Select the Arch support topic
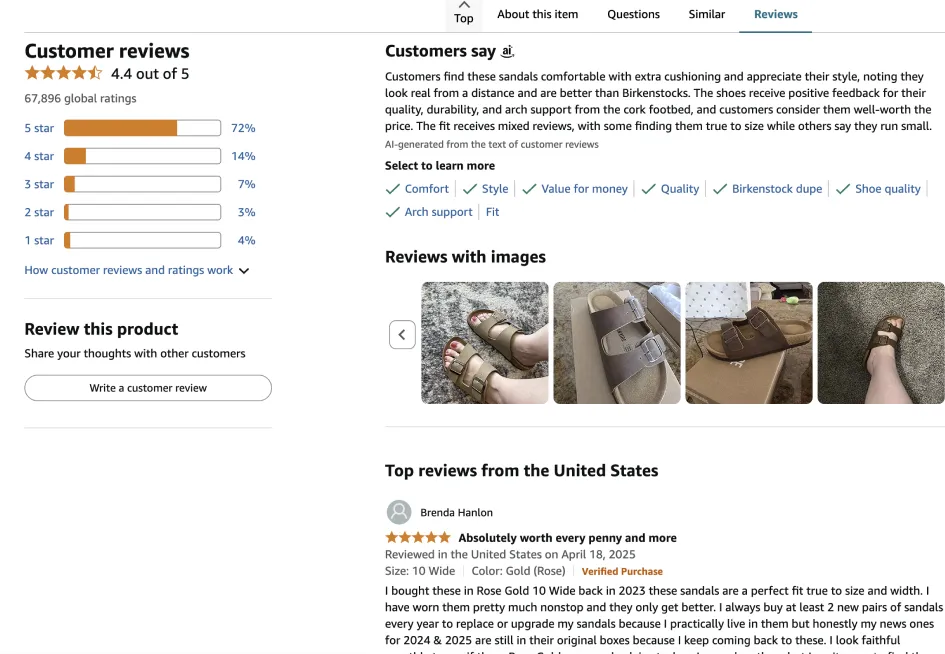Screen dimensions: 945x654 pos(429,212)
